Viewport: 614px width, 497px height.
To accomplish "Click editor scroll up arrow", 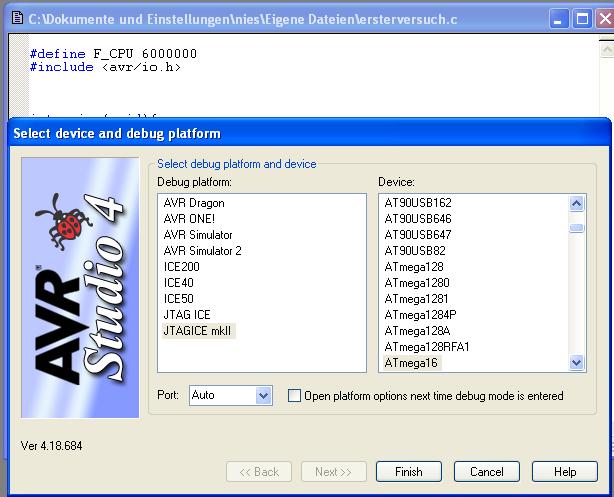I will [607, 49].
